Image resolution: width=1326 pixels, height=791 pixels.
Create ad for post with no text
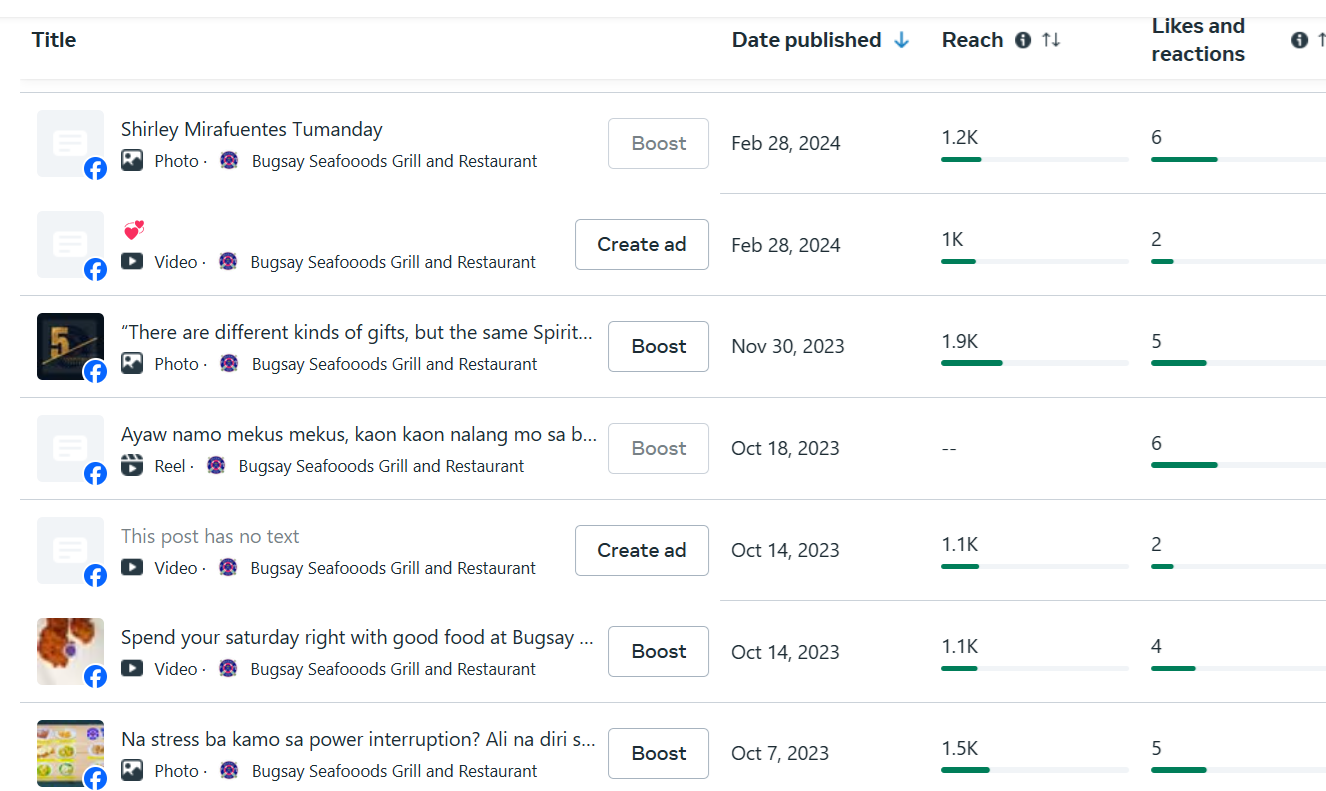click(641, 550)
